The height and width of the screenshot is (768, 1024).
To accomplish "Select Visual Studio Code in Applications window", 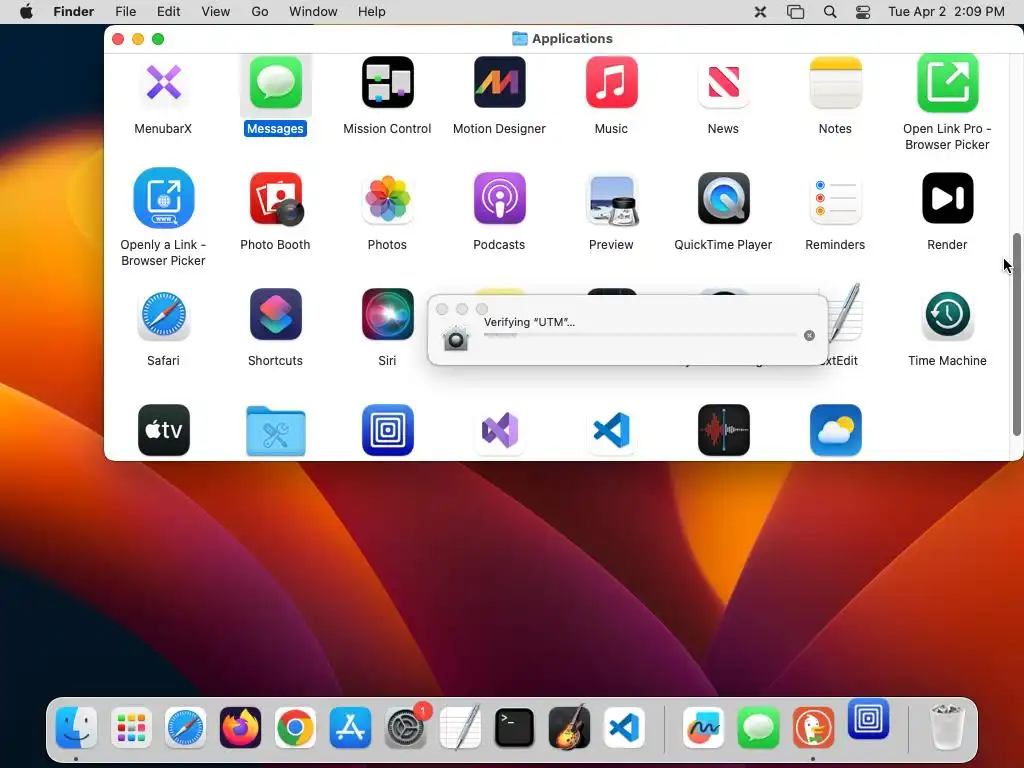I will [612, 430].
